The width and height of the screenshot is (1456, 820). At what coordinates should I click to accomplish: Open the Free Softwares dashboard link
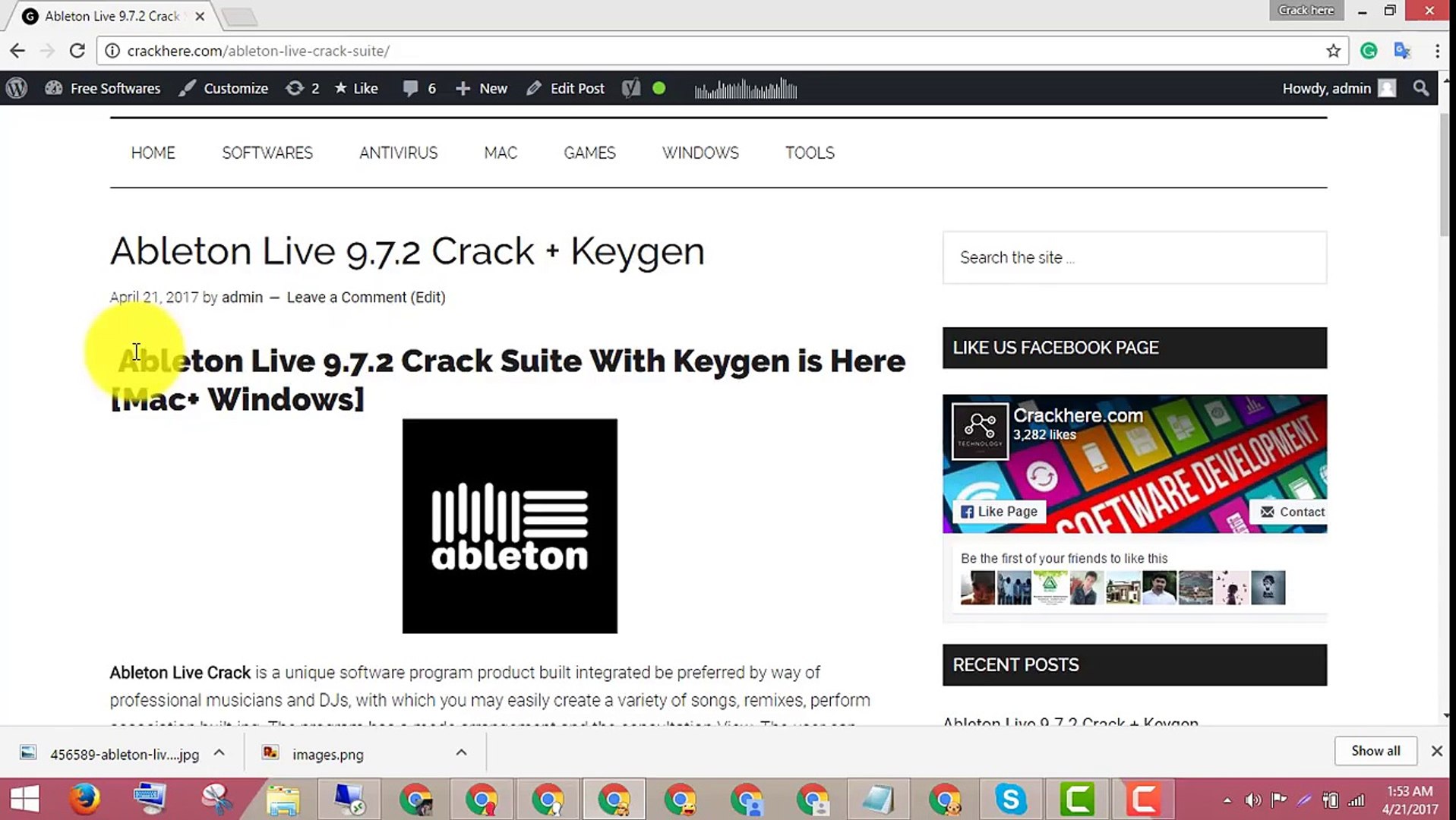point(103,89)
